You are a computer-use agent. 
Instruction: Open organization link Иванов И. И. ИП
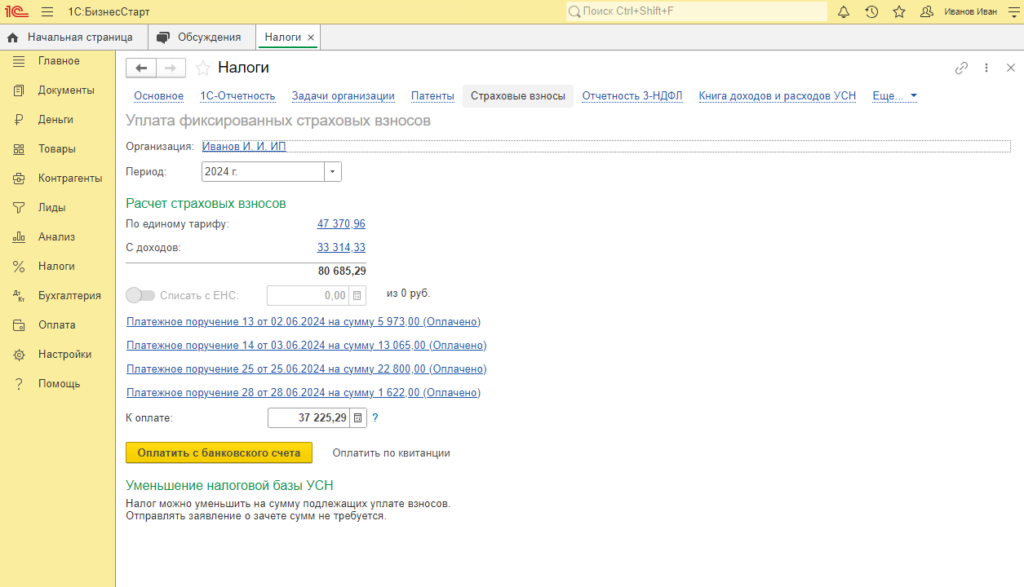[244, 146]
